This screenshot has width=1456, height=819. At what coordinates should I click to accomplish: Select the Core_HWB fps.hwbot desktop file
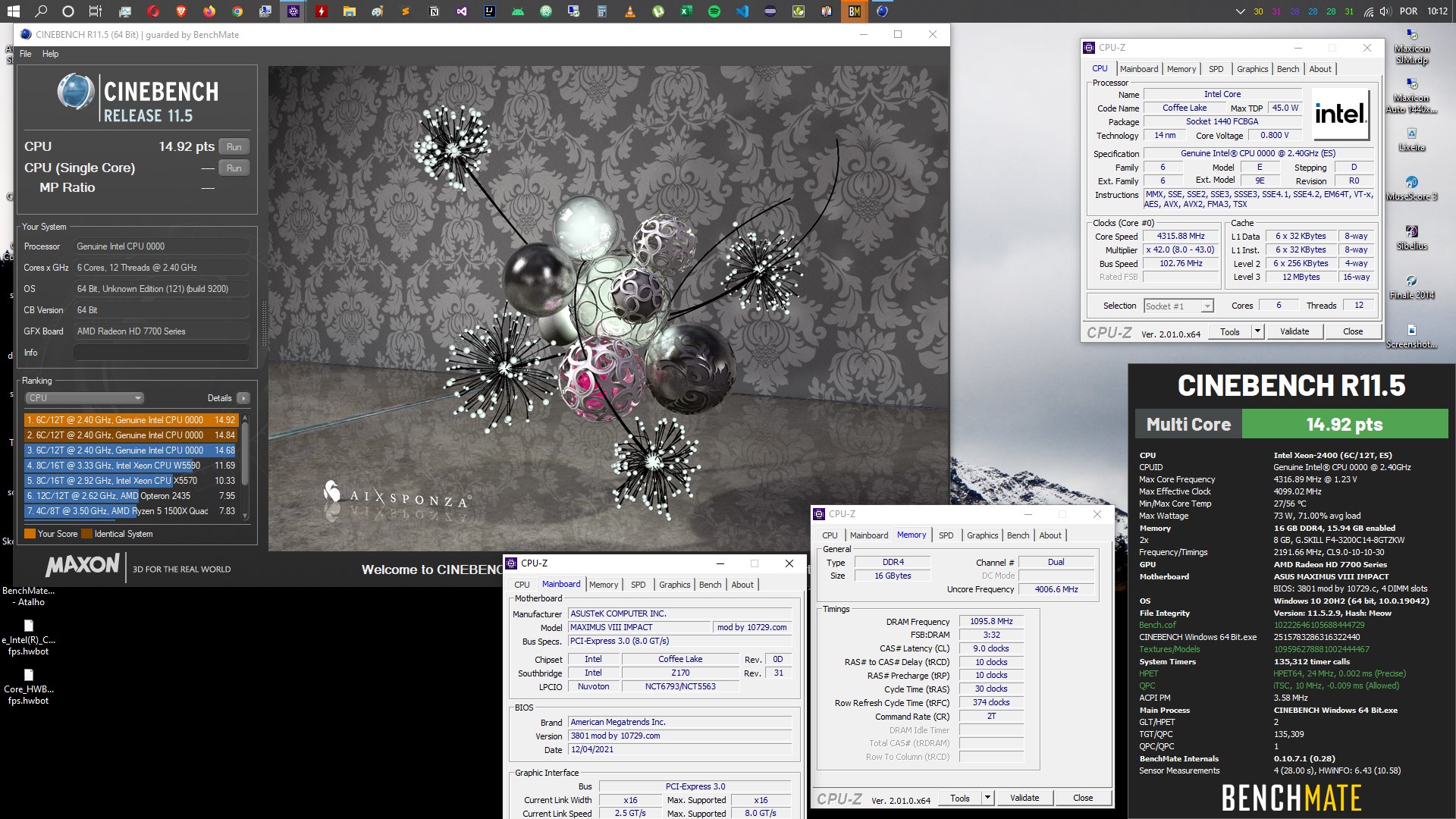point(29,686)
